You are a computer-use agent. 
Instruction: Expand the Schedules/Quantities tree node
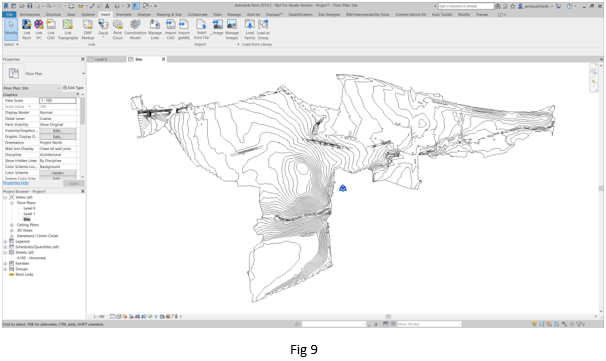pos(5,247)
